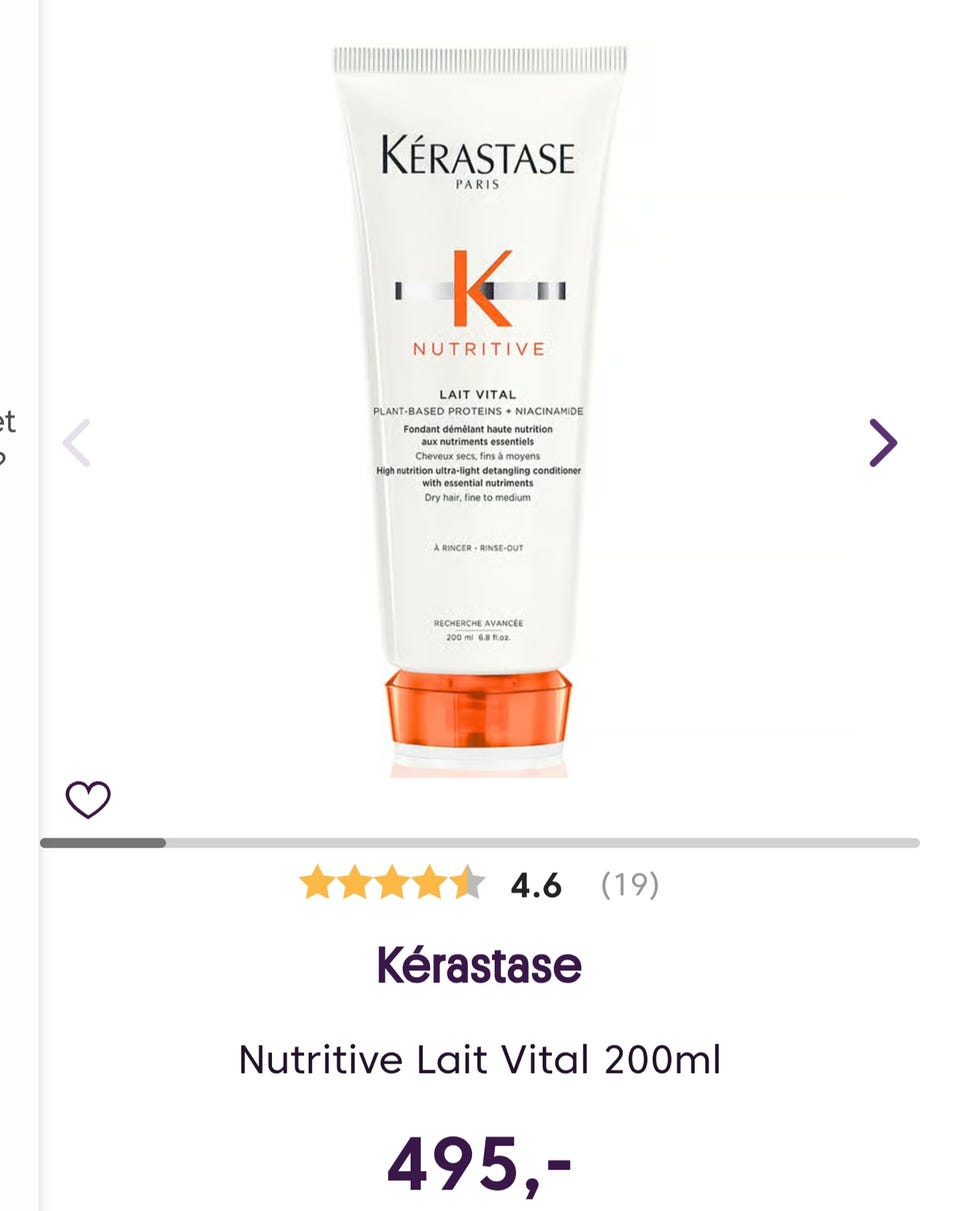This screenshot has width=960, height=1211.
Task: Open the (19) reviews count
Action: tap(630, 885)
